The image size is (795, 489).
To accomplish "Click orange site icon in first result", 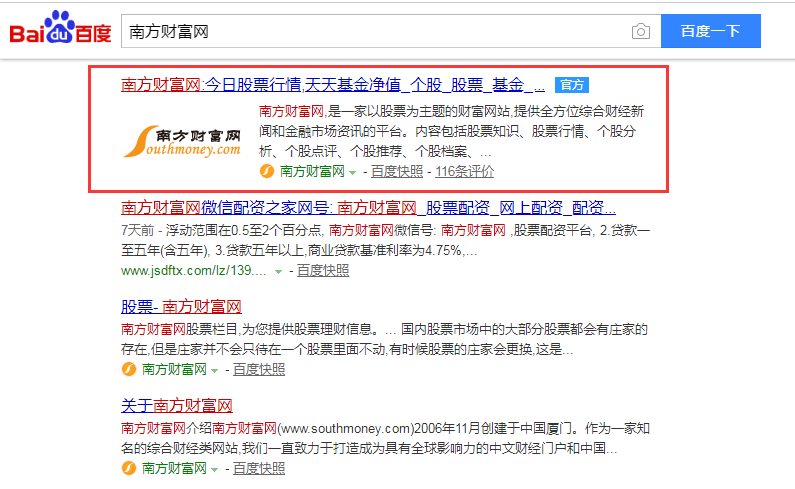I will (267, 171).
